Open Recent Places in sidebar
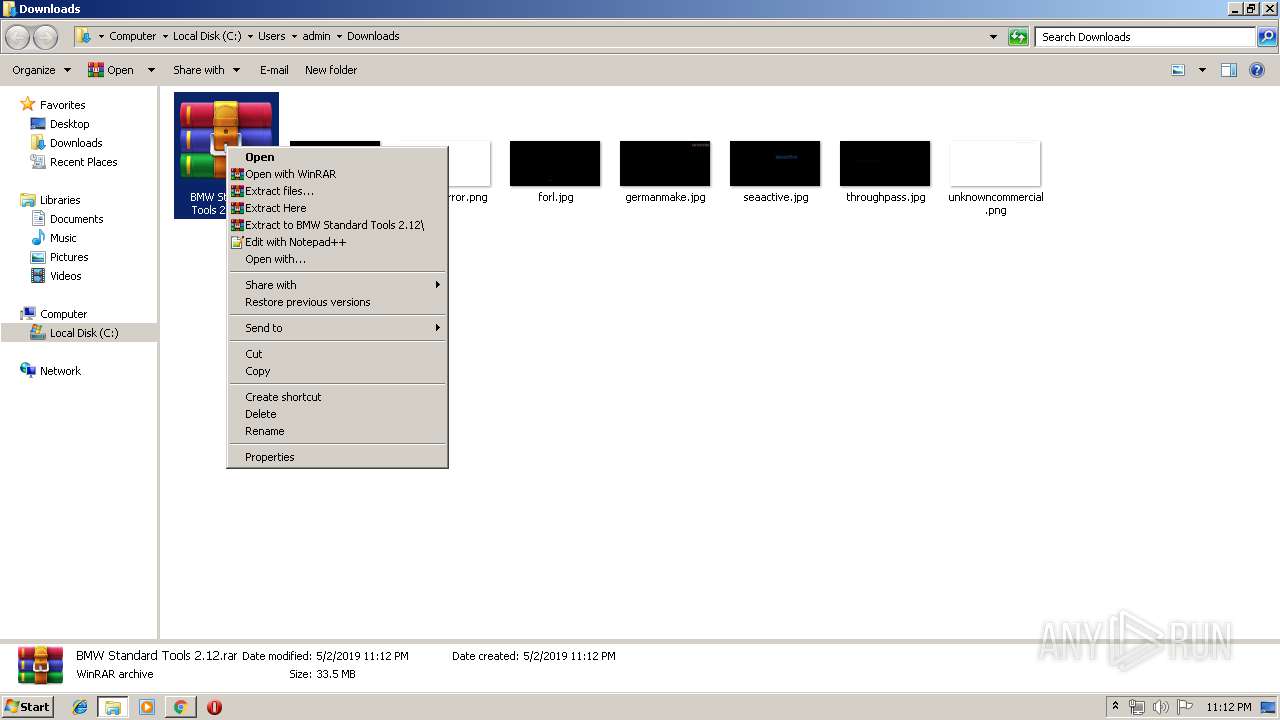 tap(83, 162)
